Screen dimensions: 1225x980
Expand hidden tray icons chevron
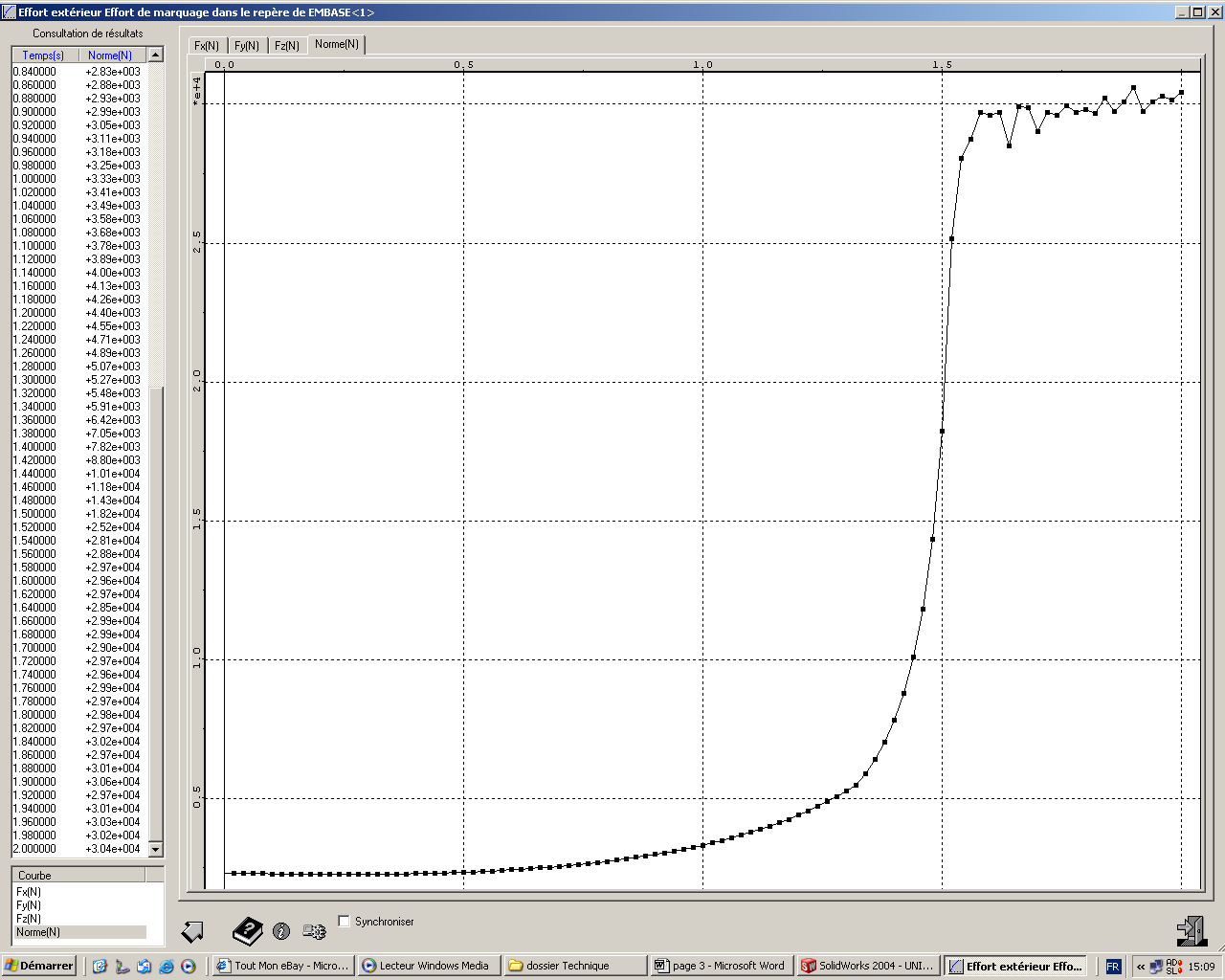pyautogui.click(x=1141, y=967)
